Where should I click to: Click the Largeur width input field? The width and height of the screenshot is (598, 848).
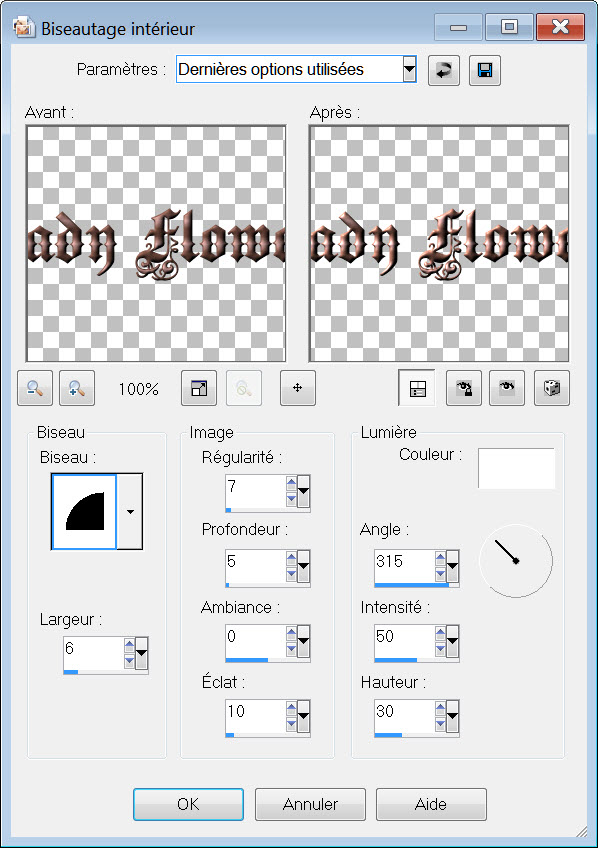point(94,653)
